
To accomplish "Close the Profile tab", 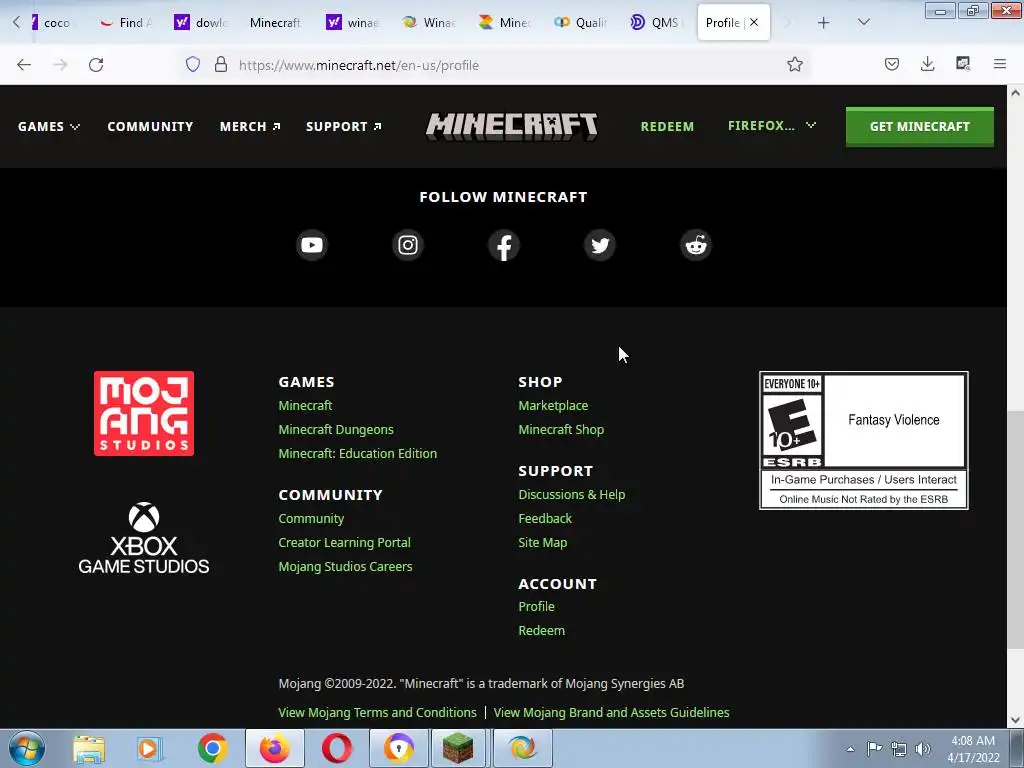I will [x=754, y=22].
